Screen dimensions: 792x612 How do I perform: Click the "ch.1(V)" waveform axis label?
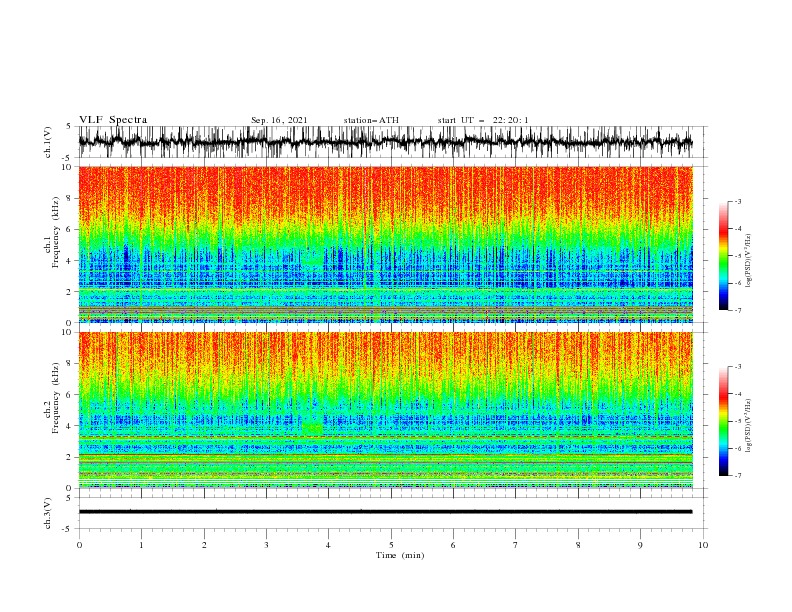(48, 142)
